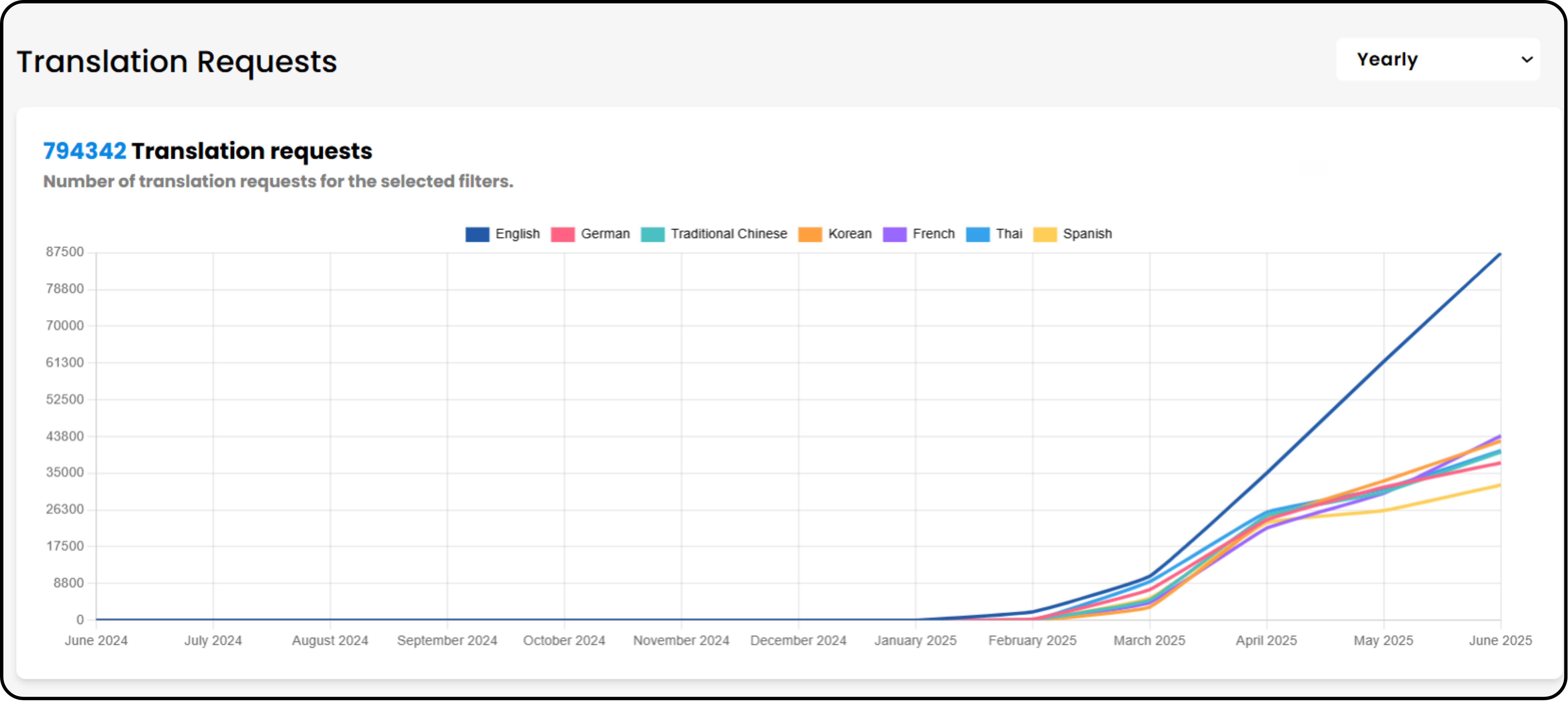Click the June 2024 x-axis label

pyautogui.click(x=96, y=640)
